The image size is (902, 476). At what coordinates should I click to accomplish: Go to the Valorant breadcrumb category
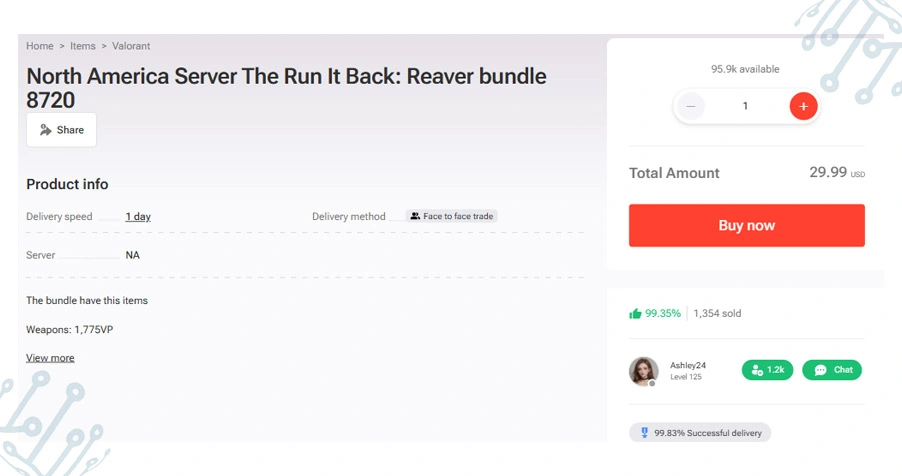(x=131, y=46)
